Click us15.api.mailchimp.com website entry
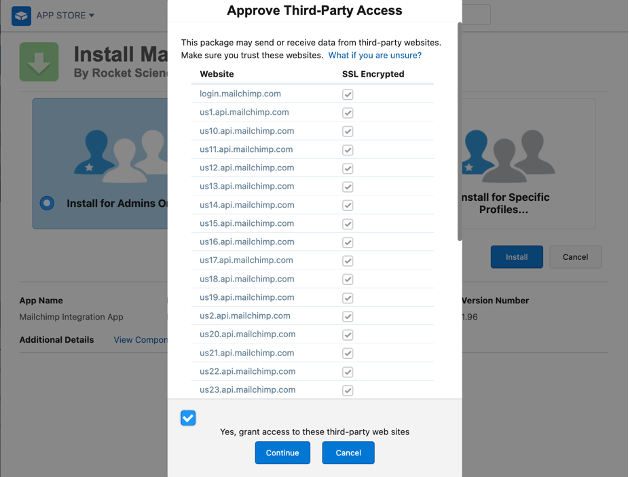Viewport: 629px width, 477px height. click(247, 223)
